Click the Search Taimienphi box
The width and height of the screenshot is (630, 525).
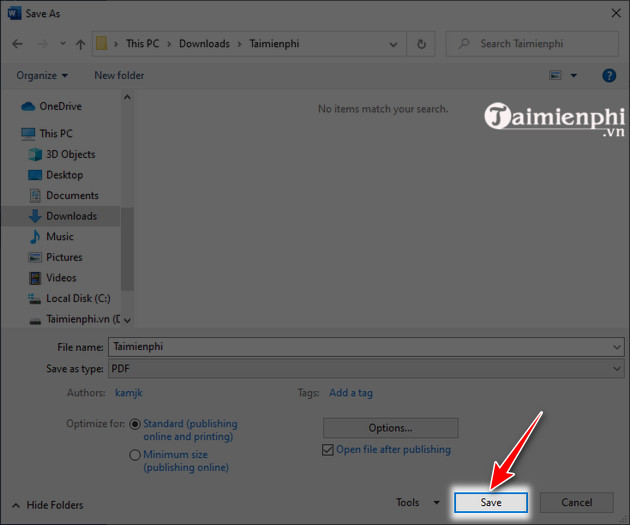(532, 44)
